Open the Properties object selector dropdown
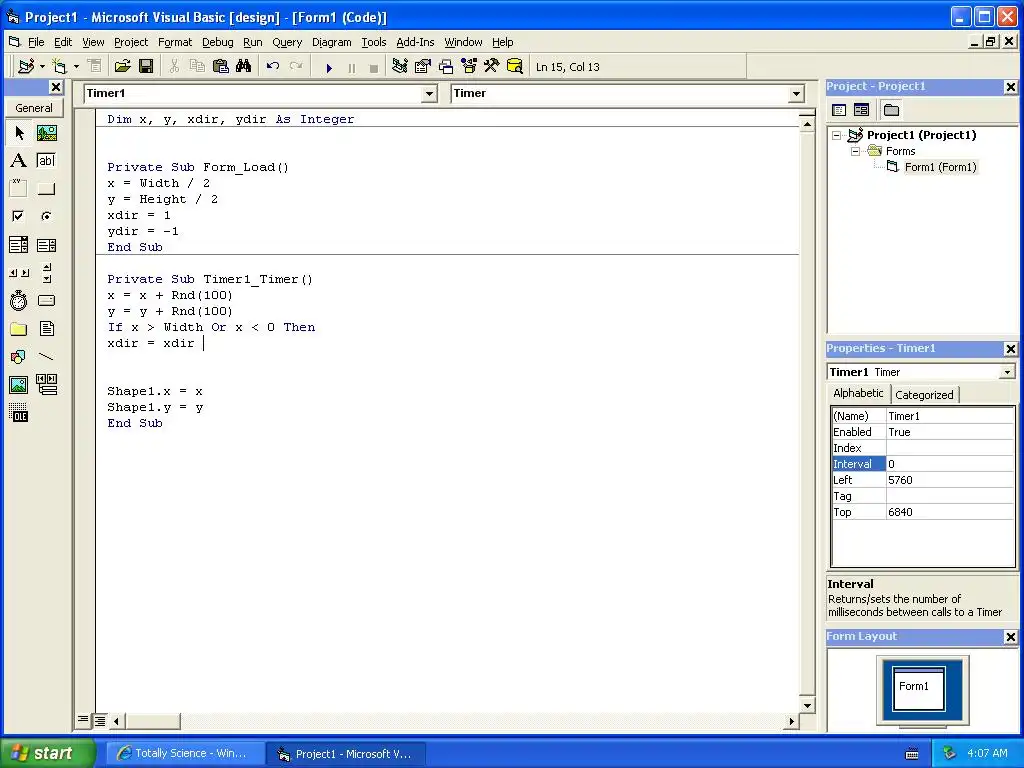This screenshot has width=1024, height=768. [1007, 372]
